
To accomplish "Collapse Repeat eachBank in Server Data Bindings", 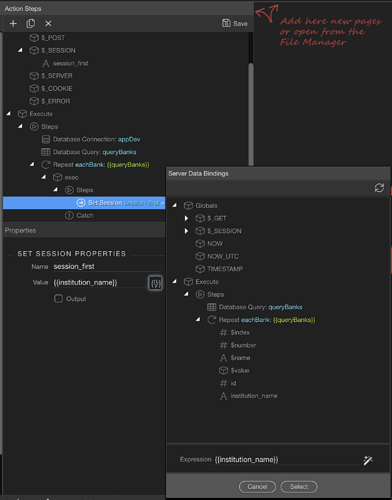I will click(198, 319).
